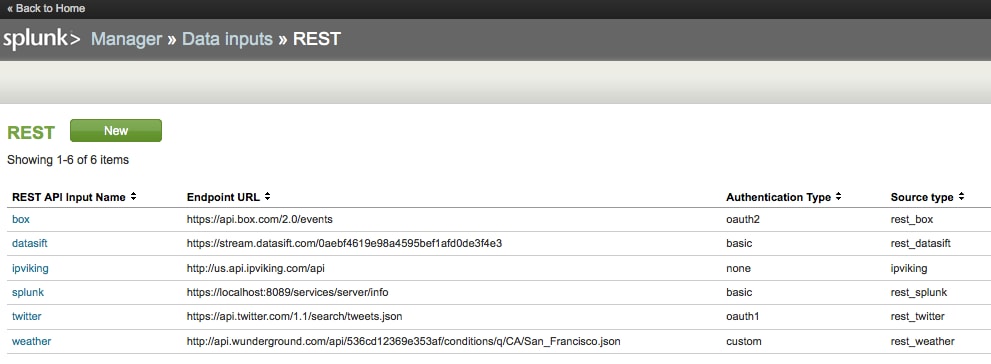Open Manager breadcrumb
The width and height of the screenshot is (991, 364).
[126, 39]
